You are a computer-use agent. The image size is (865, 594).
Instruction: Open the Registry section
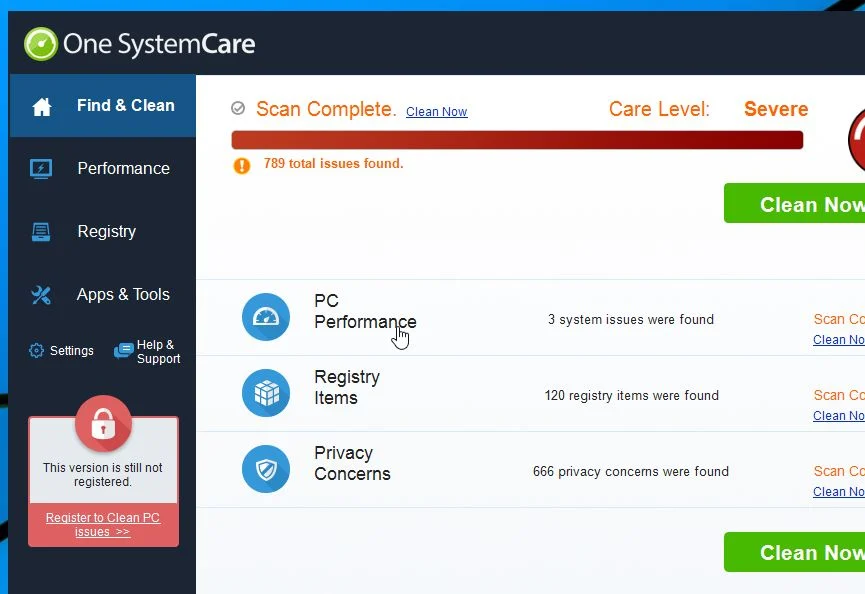(x=103, y=232)
